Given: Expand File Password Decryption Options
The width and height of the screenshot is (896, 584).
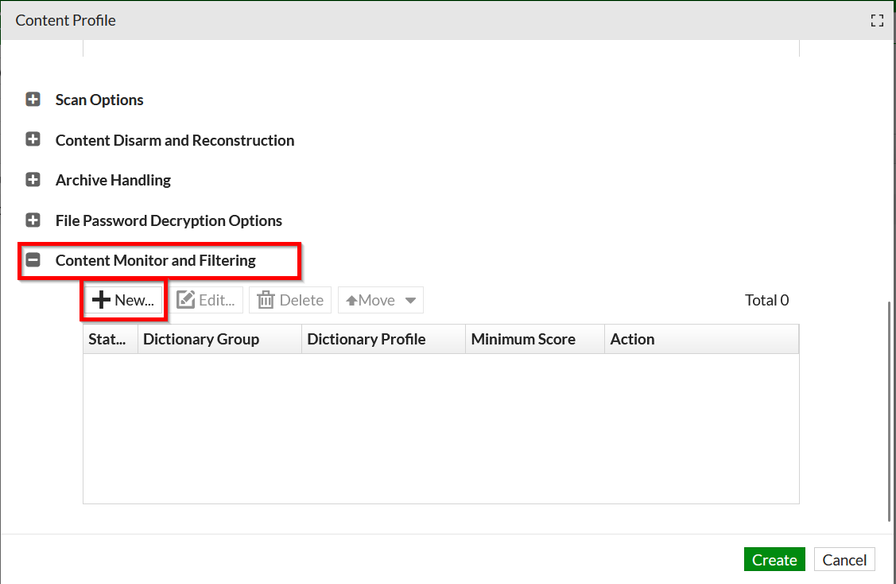Looking at the screenshot, I should pos(33,220).
